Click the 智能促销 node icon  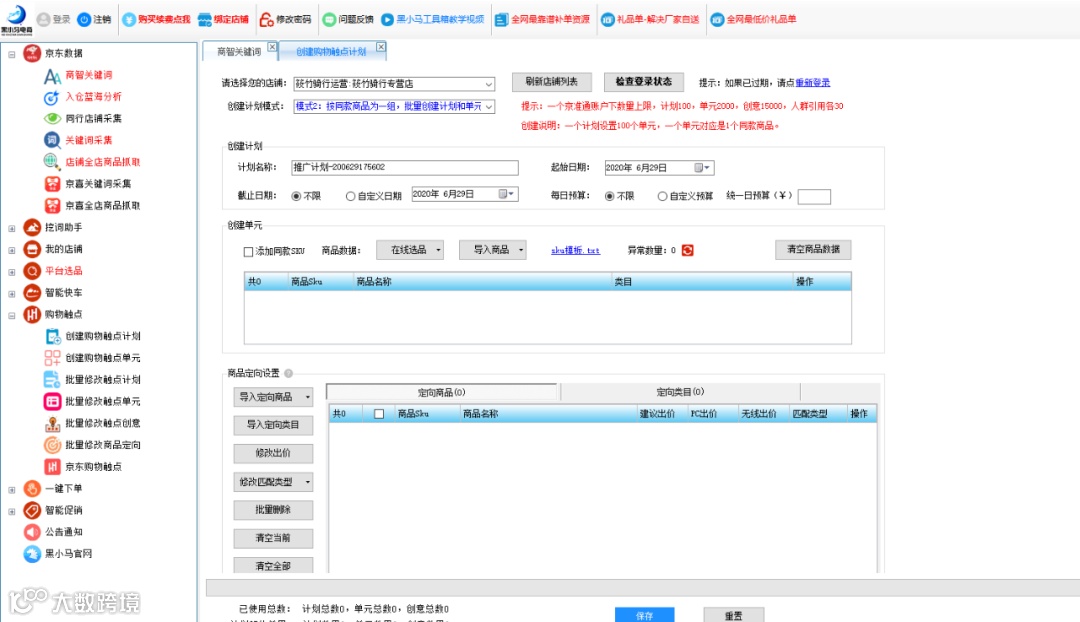tap(32, 510)
